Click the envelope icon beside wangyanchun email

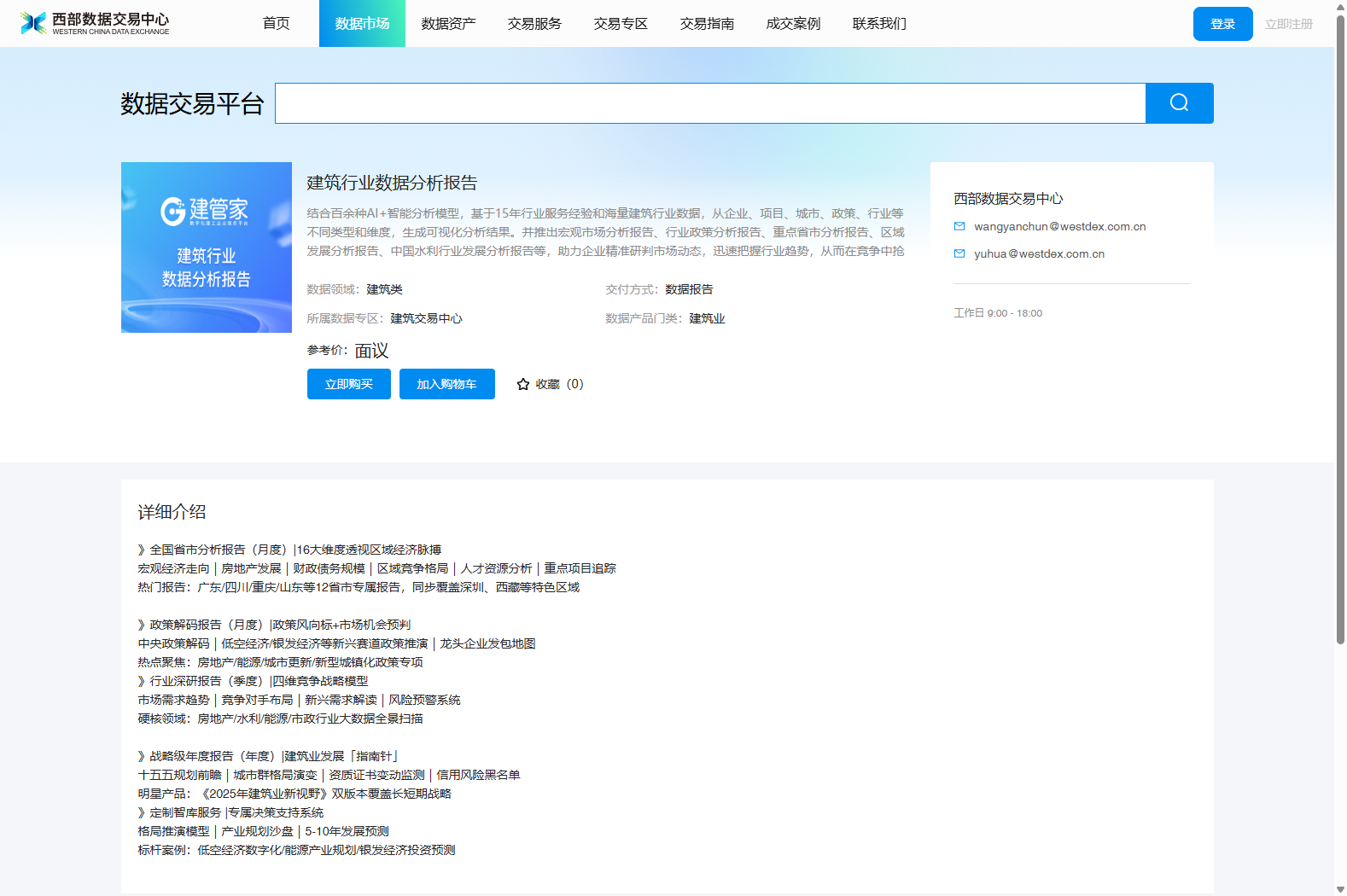pyautogui.click(x=959, y=227)
